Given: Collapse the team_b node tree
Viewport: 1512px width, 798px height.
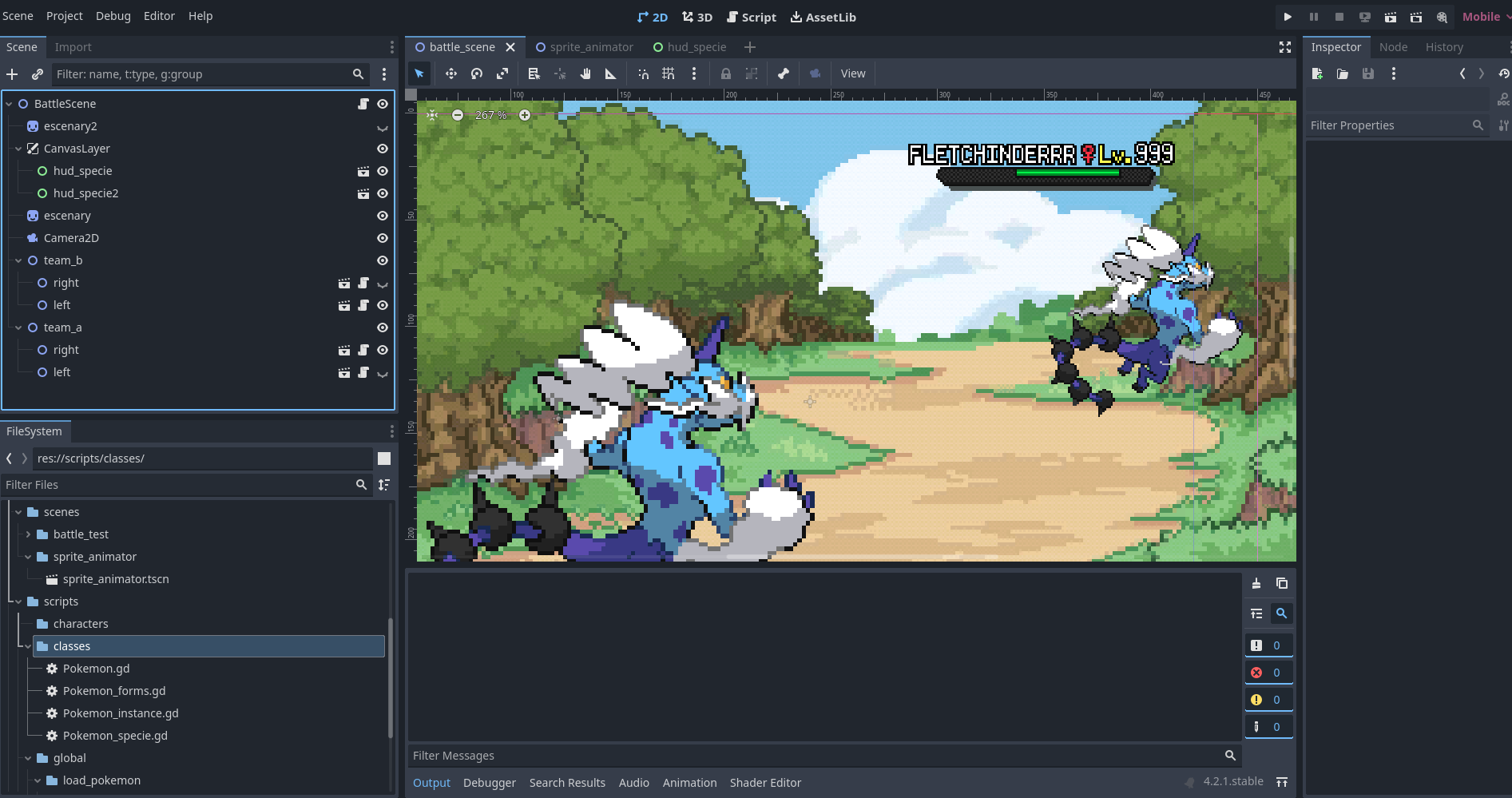Looking at the screenshot, I should coord(18,260).
